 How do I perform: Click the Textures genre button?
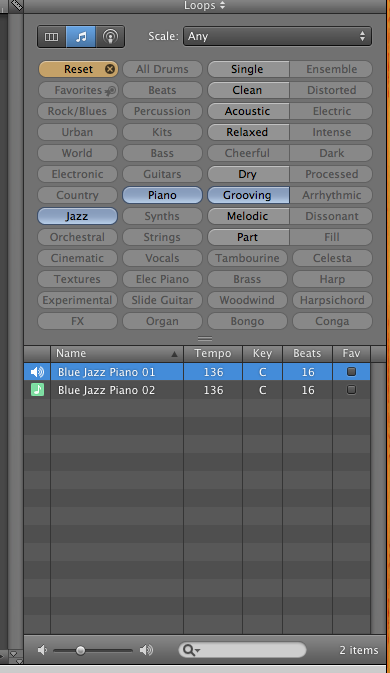pyautogui.click(x=77, y=279)
